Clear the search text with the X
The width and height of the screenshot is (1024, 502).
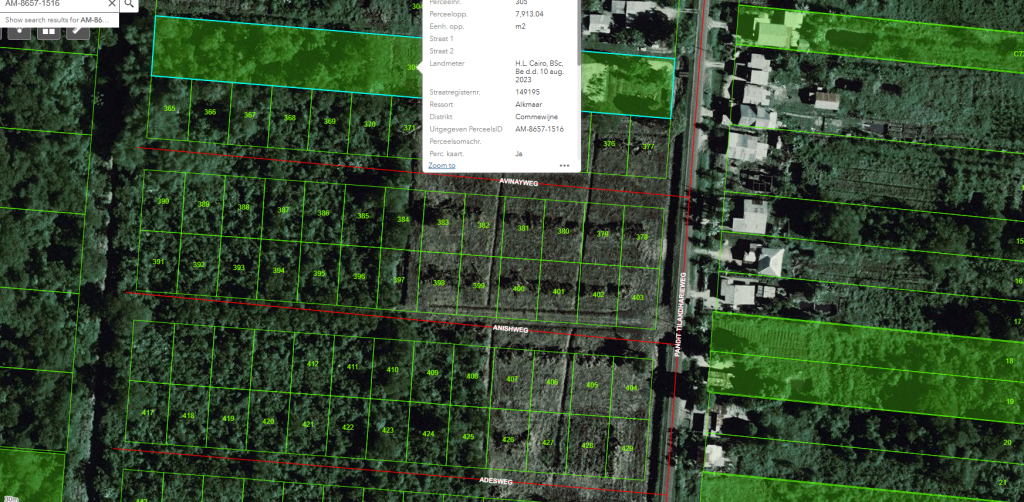(112, 4)
